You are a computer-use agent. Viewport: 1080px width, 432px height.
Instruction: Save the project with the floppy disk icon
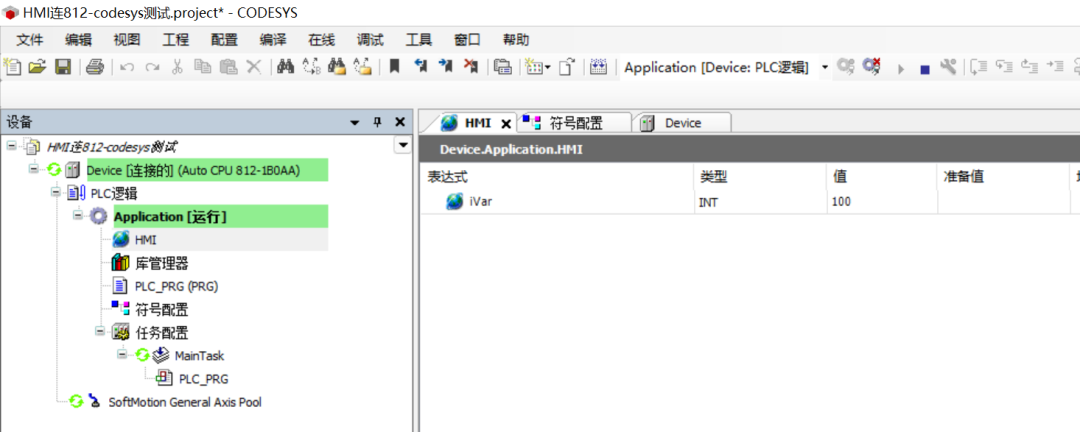(x=63, y=67)
